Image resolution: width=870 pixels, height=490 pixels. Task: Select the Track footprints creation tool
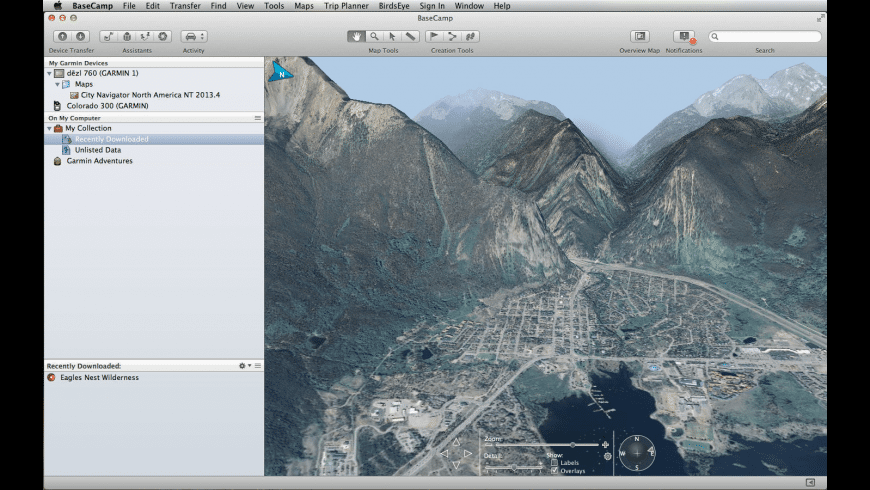[470, 36]
